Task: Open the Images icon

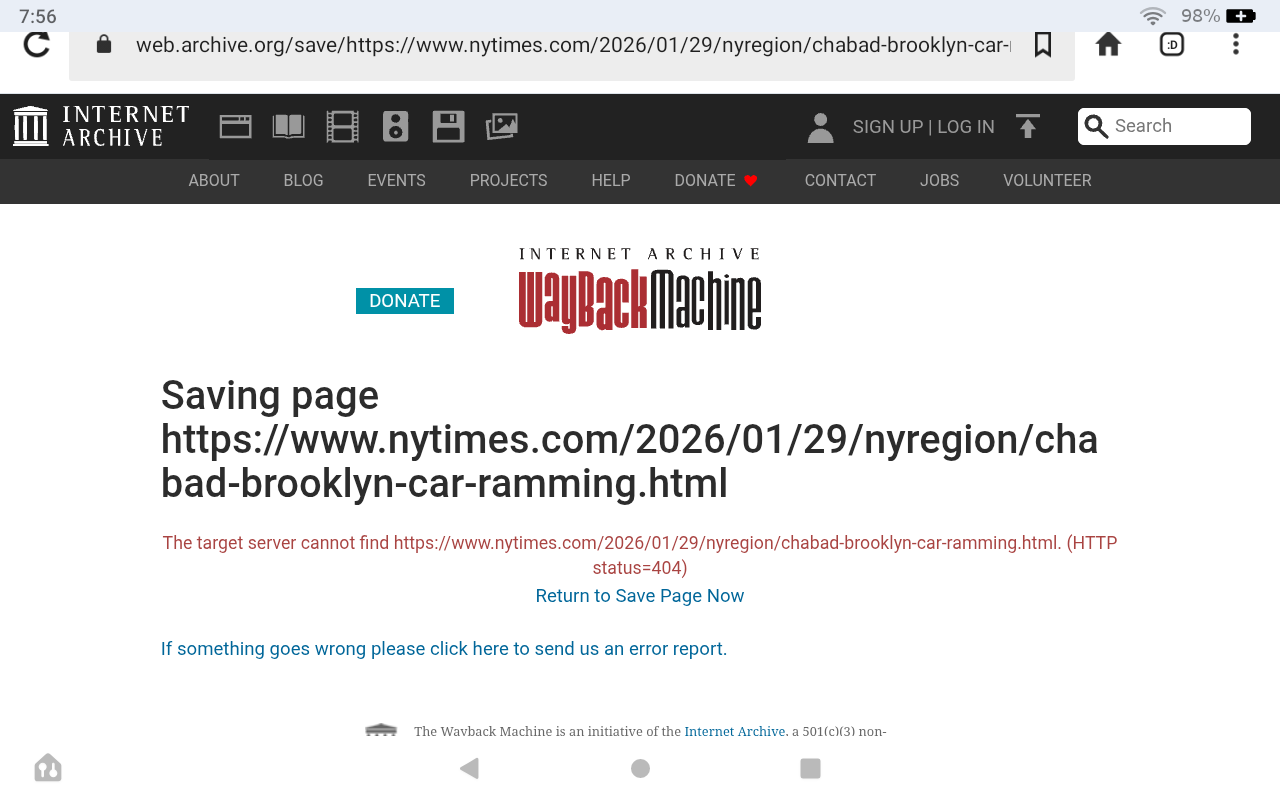Action: (x=501, y=126)
